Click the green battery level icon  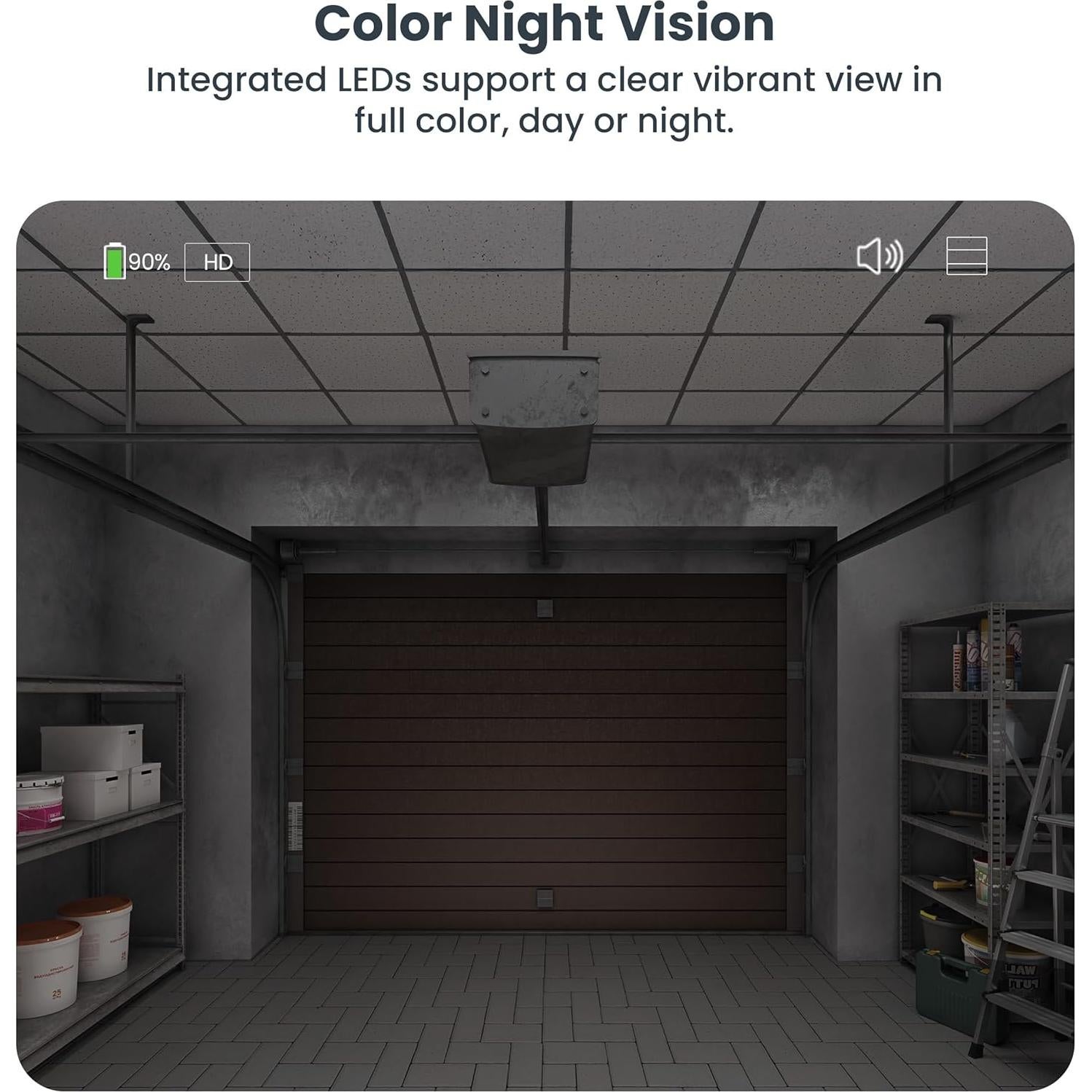[x=114, y=261]
